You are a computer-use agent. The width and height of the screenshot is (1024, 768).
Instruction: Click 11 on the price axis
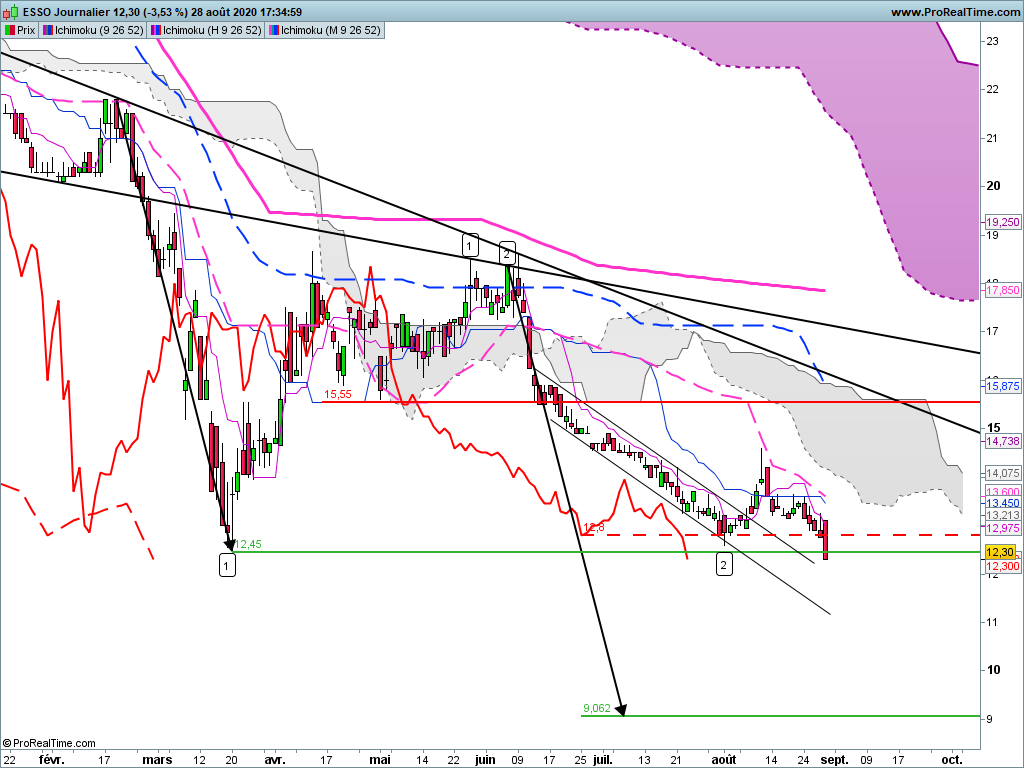pyautogui.click(x=993, y=622)
